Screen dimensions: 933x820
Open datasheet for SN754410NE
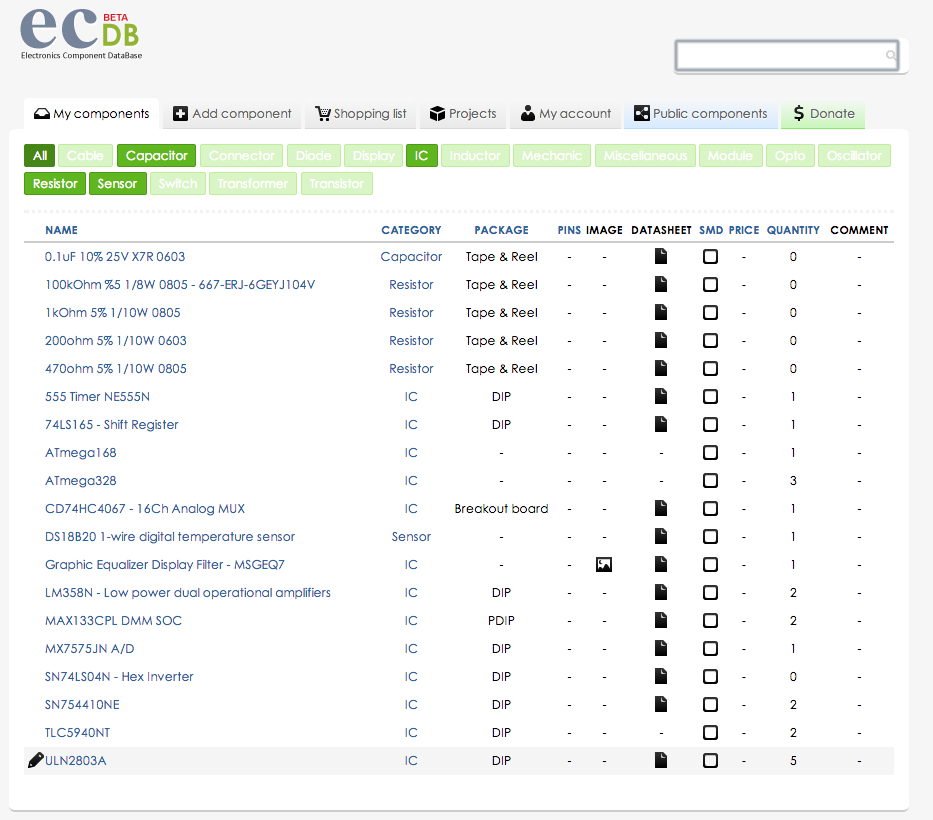pos(660,704)
